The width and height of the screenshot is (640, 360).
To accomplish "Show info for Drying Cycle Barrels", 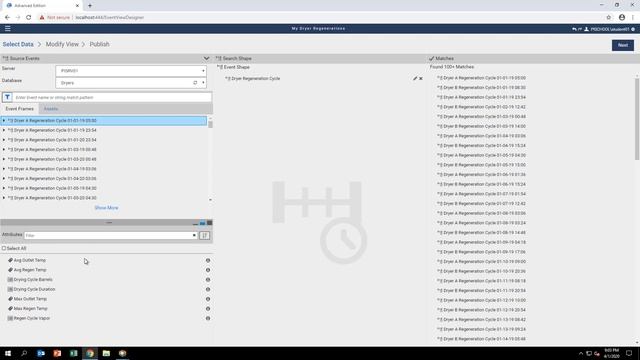I will tap(208, 280).
